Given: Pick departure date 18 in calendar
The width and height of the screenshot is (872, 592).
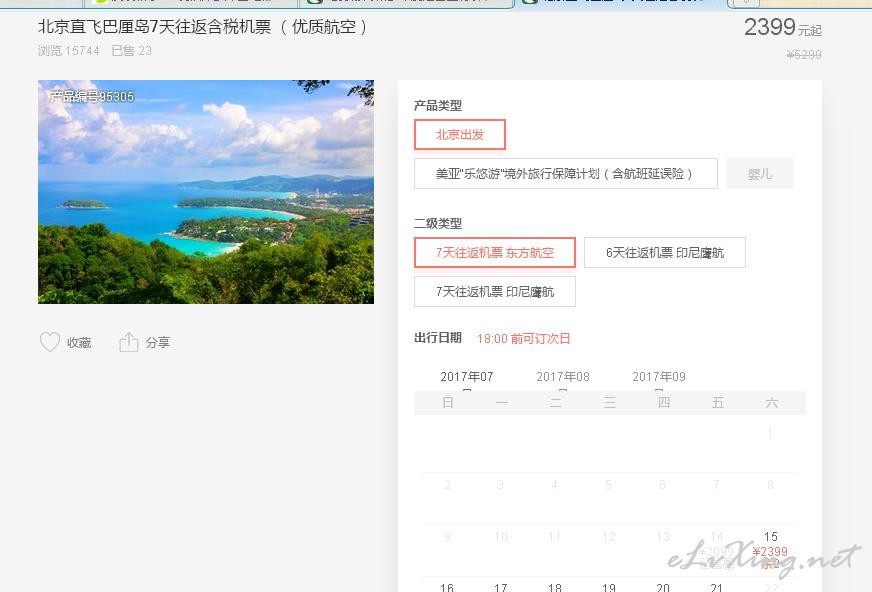Looking at the screenshot, I should [554, 586].
